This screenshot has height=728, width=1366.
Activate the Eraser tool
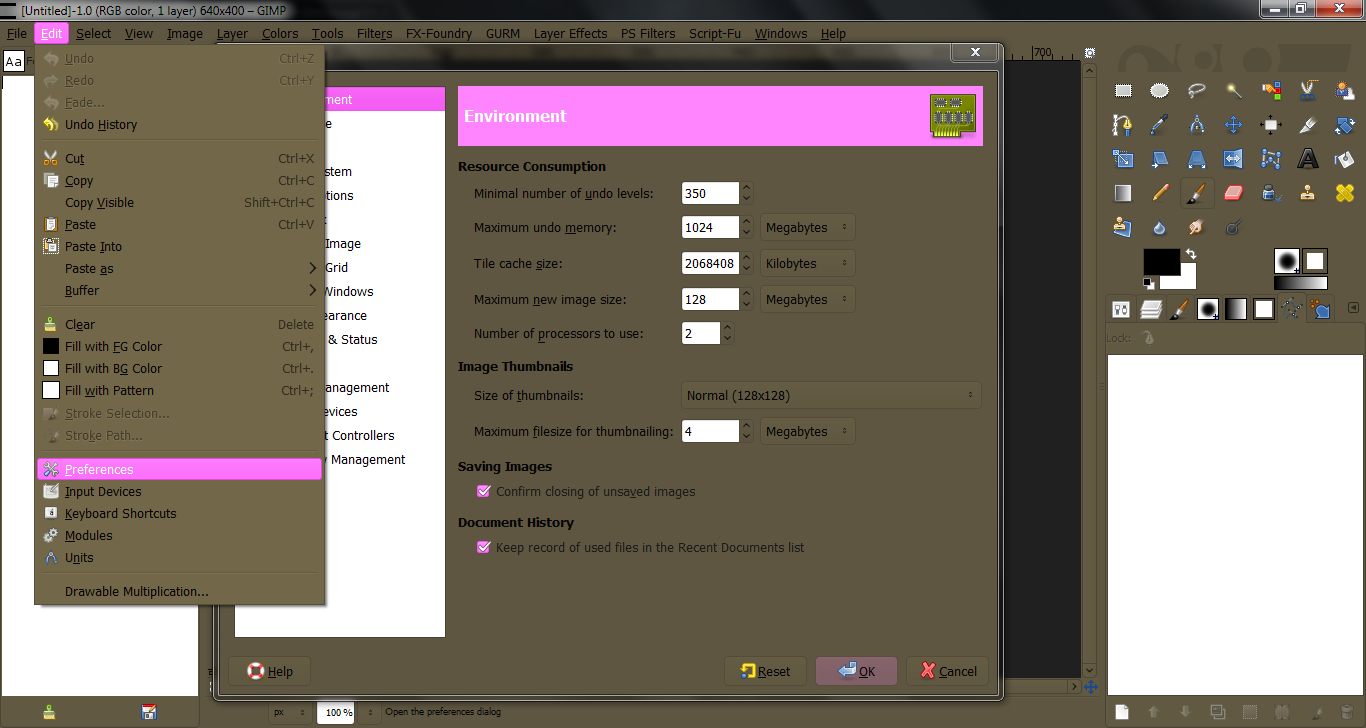(1233, 193)
